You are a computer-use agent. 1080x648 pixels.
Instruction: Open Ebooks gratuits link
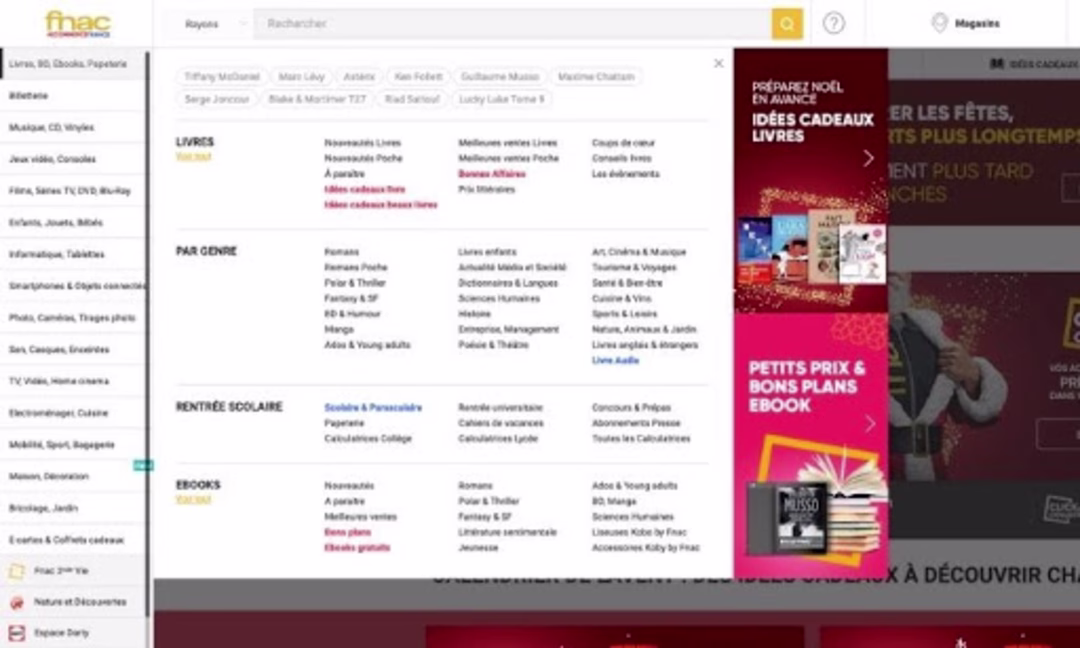point(357,548)
